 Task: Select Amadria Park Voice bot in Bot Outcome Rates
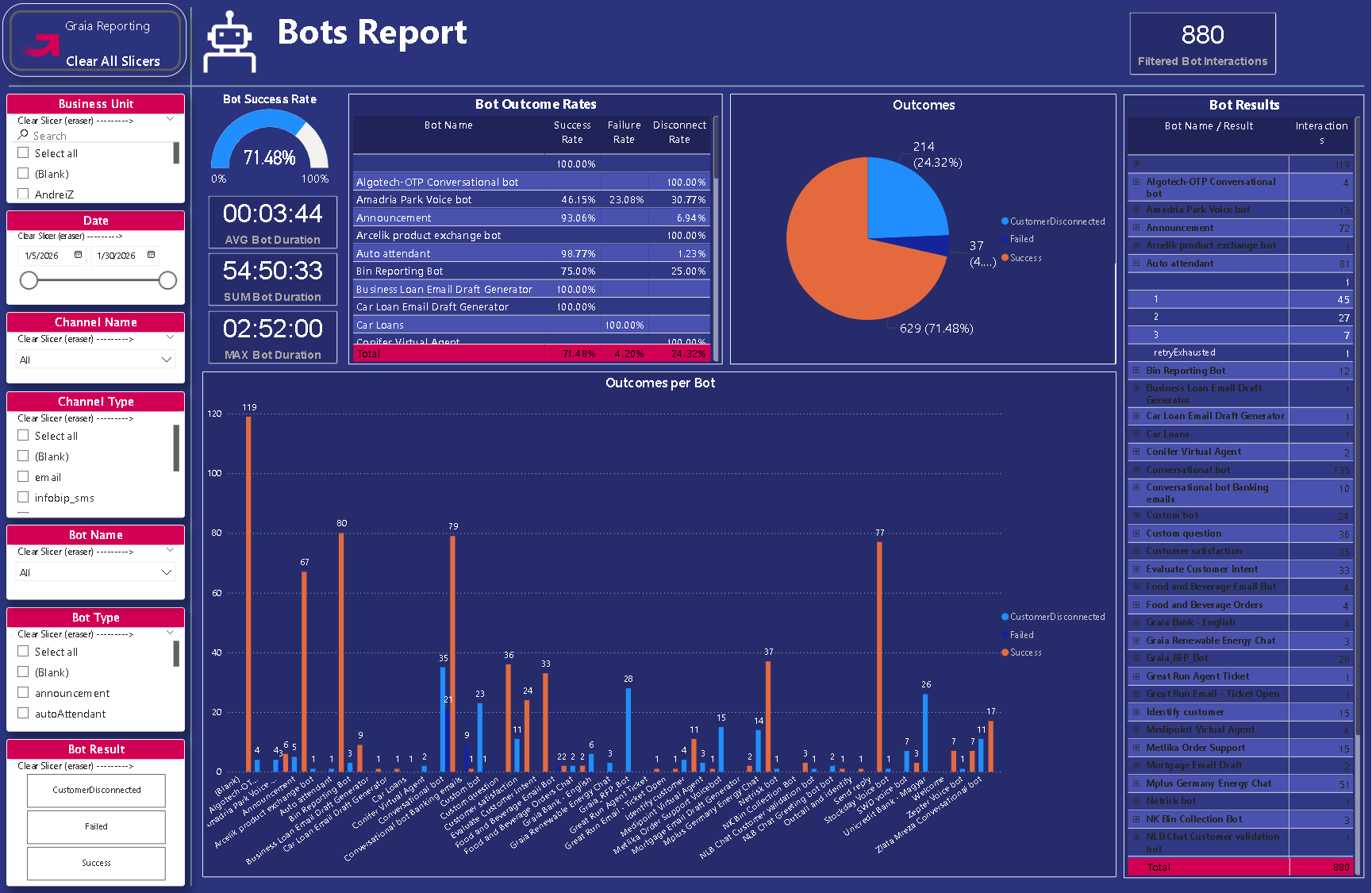coord(532,200)
